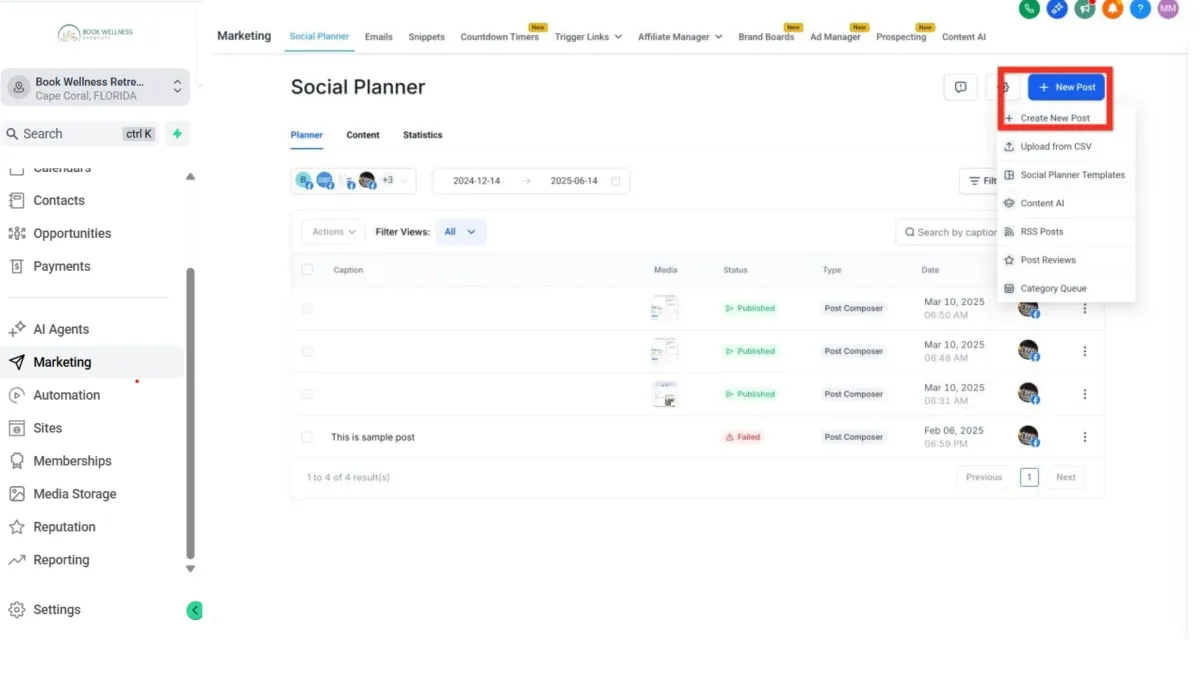
Task: Open three-dot menu for 06:48 AM post
Action: (1085, 351)
